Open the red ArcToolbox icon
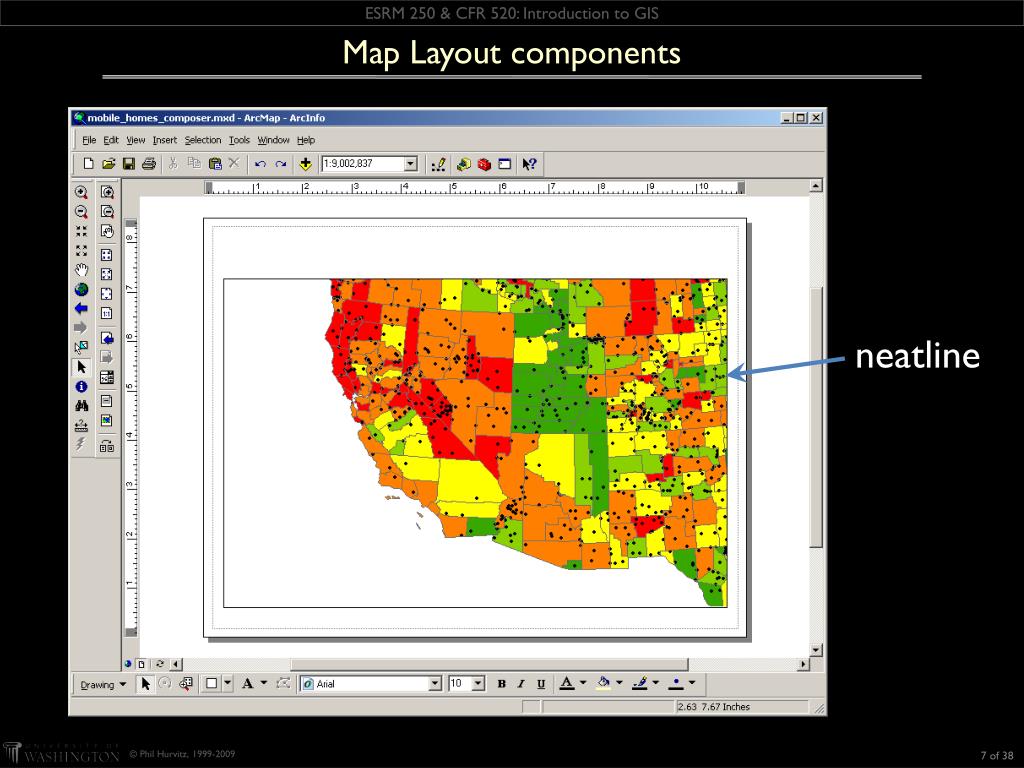Screen dimensions: 1024x768 coord(484,164)
